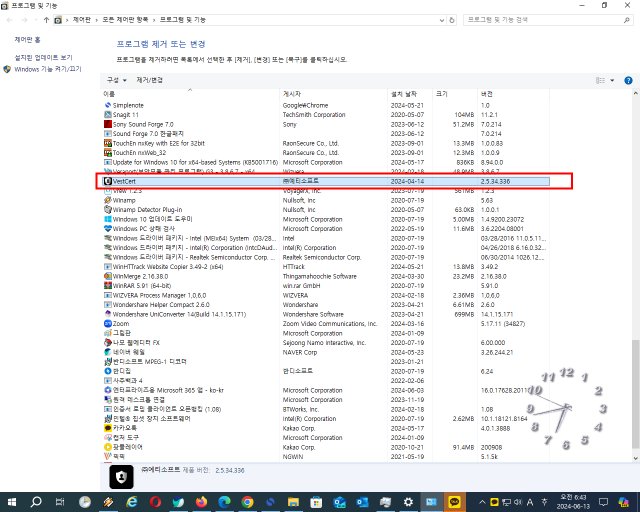Open the blue help question mark icon
The height and width of the screenshot is (512, 640).
[628, 80]
